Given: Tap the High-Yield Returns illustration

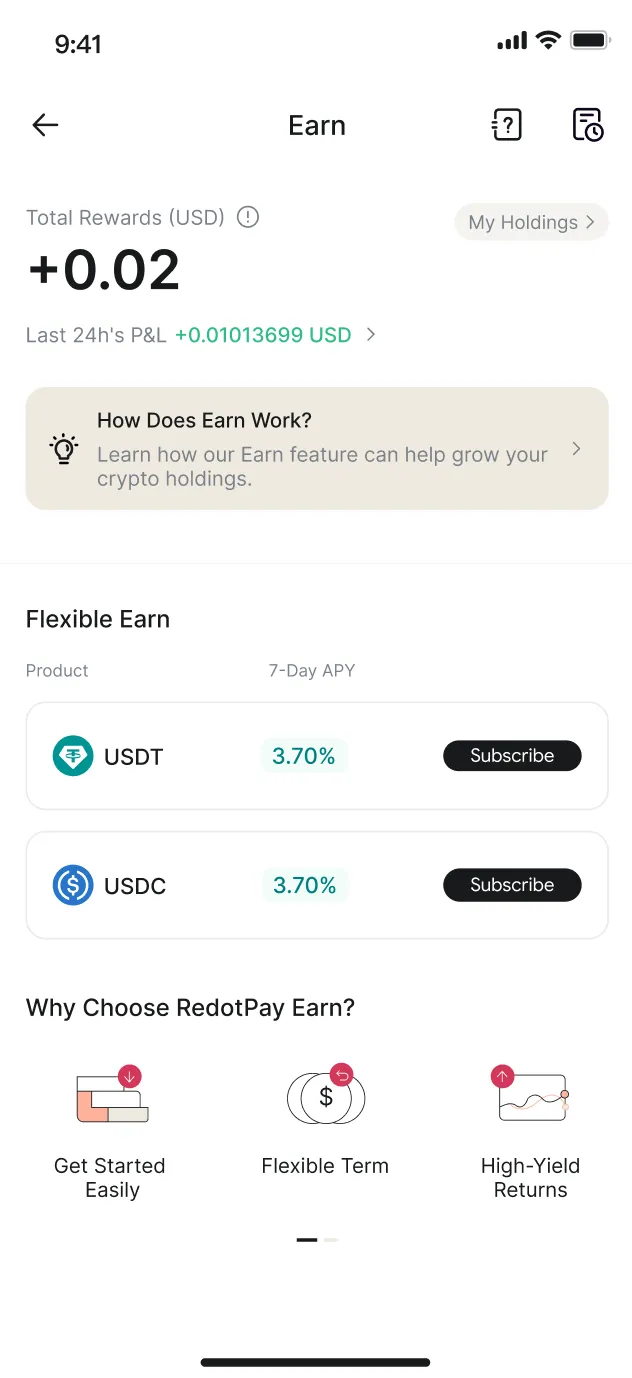Looking at the screenshot, I should coord(531,1095).
